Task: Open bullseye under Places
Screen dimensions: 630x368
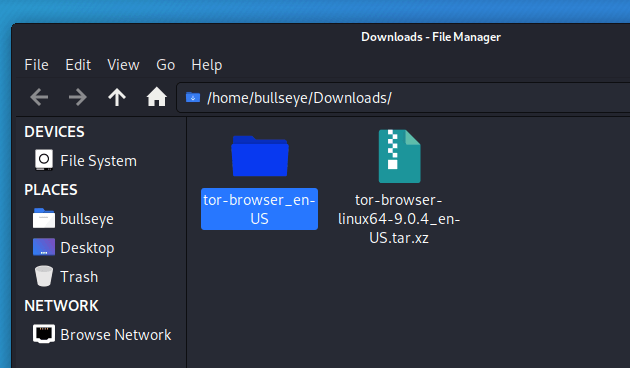Action: [87, 219]
